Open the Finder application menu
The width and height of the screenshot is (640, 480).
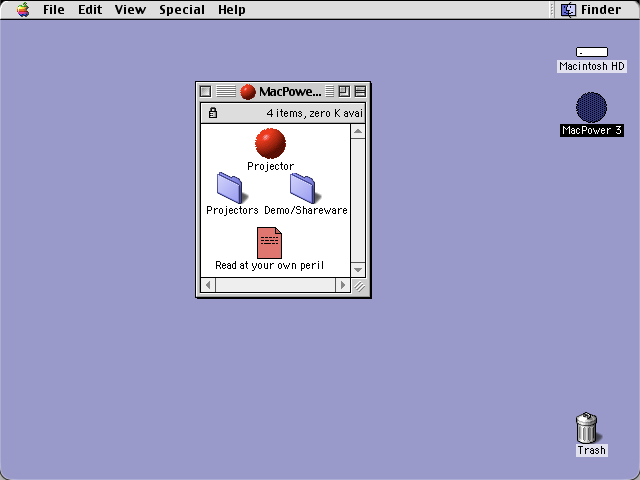click(591, 9)
